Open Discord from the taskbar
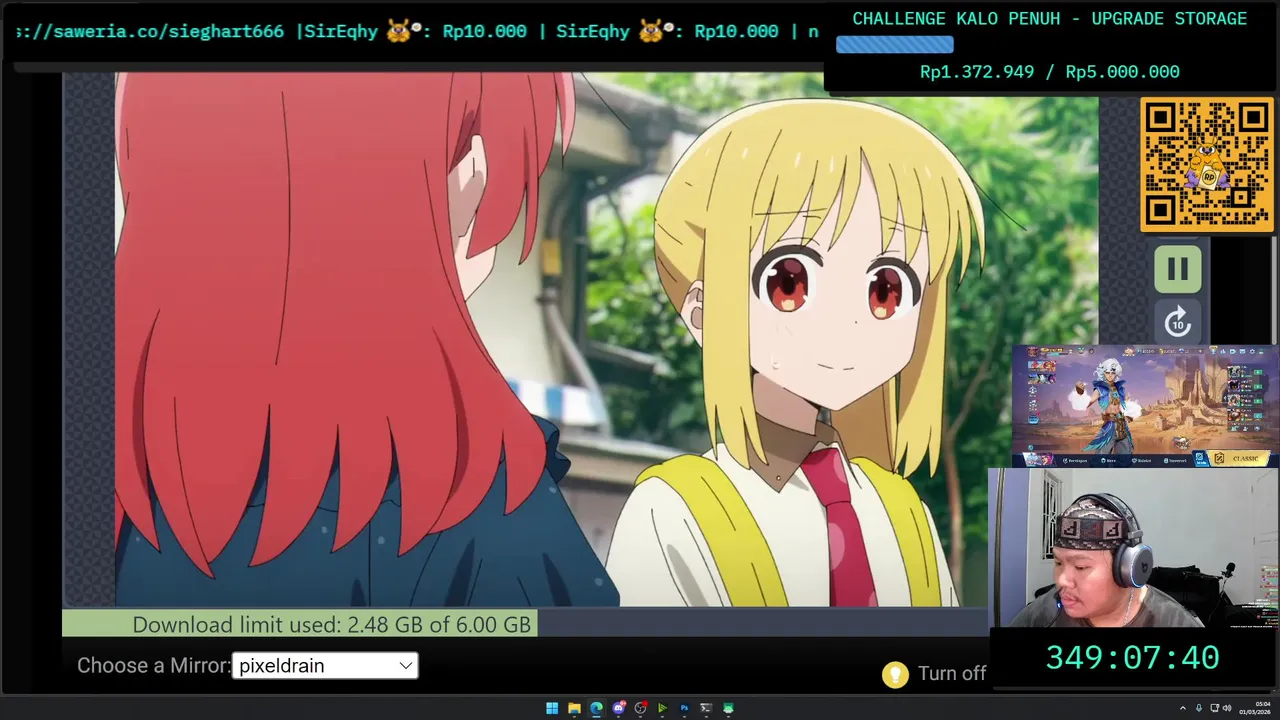Screen dimensions: 1280x720 pyautogui.click(x=618, y=708)
